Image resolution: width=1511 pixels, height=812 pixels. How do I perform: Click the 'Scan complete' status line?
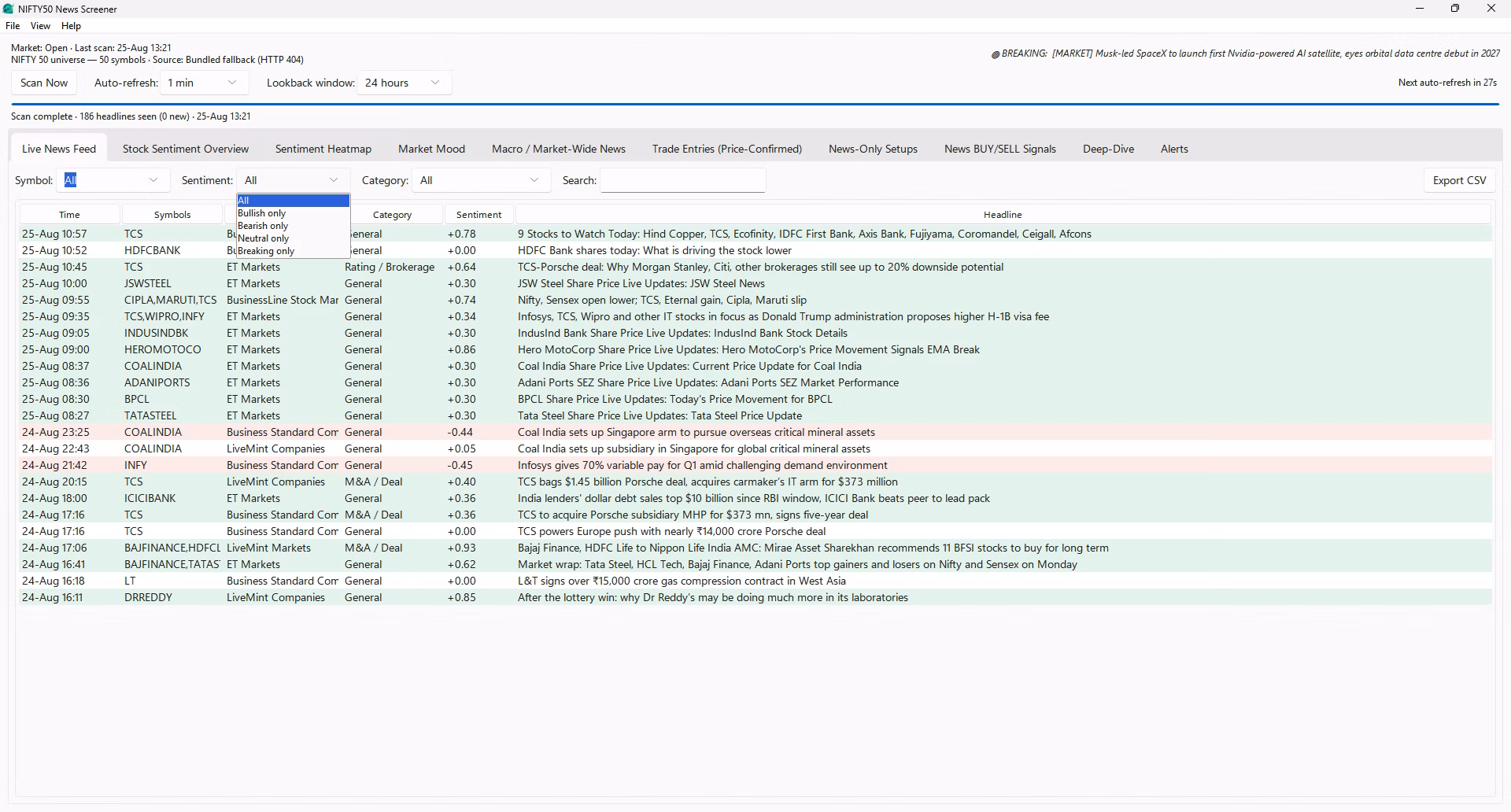pos(131,116)
